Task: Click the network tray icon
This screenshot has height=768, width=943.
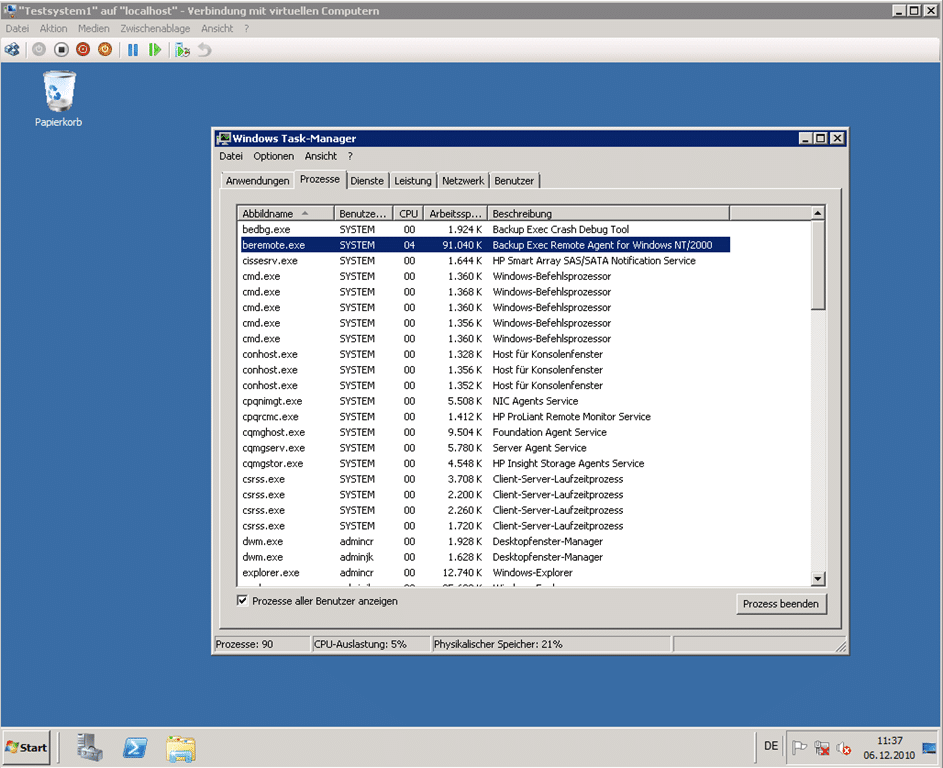Action: [822, 748]
